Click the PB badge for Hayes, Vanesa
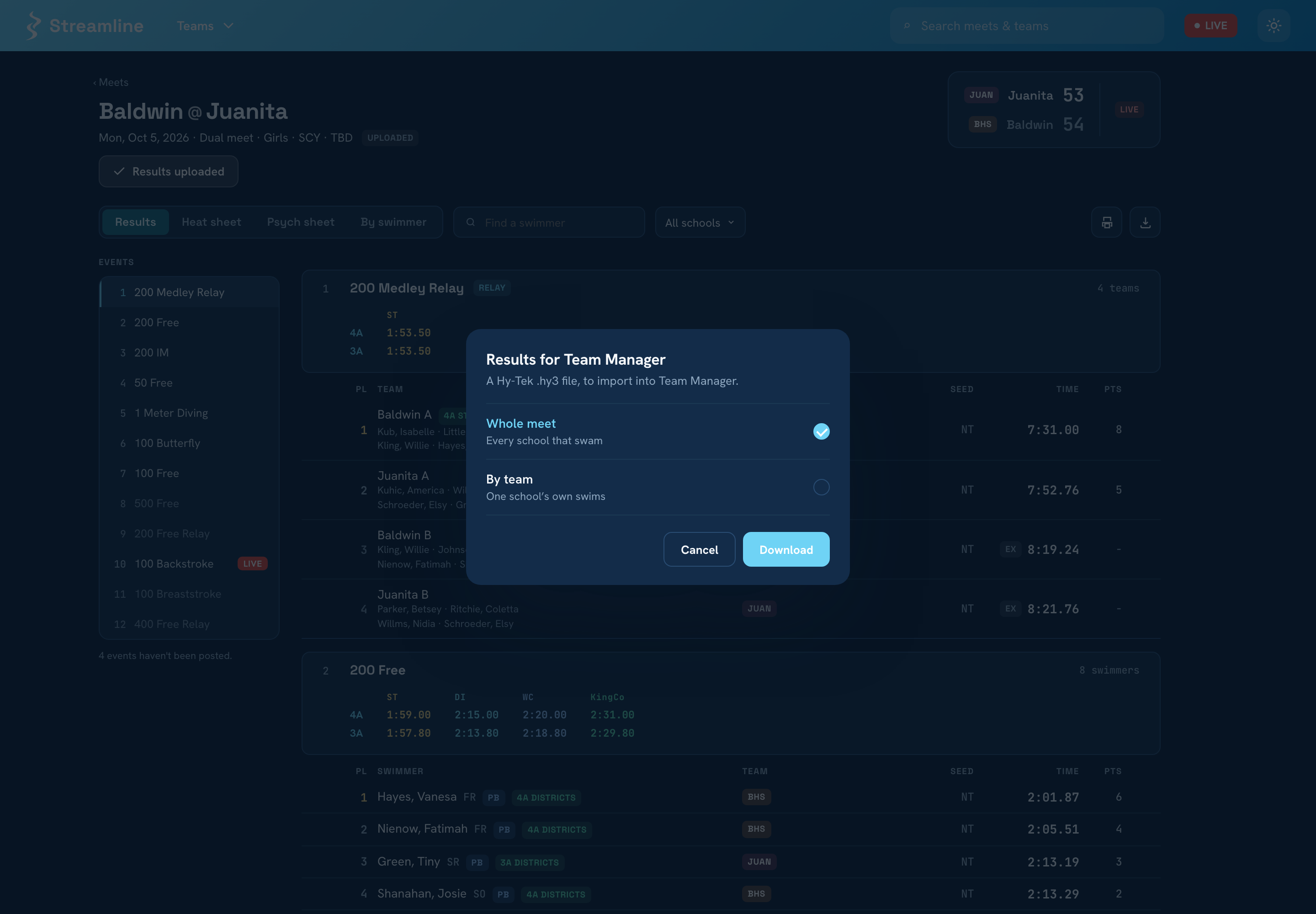The width and height of the screenshot is (1316, 914). pos(493,797)
